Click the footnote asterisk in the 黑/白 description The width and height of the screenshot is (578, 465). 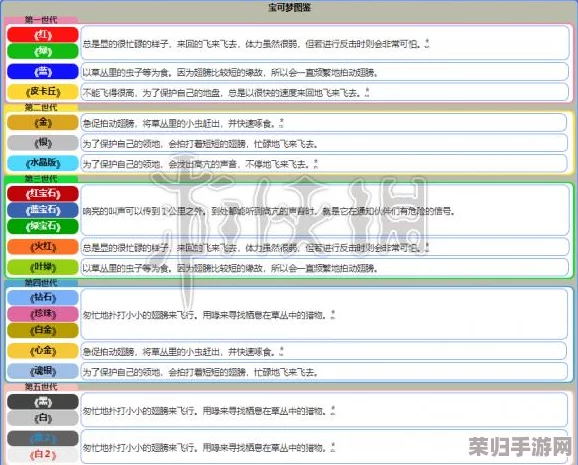[332, 410]
